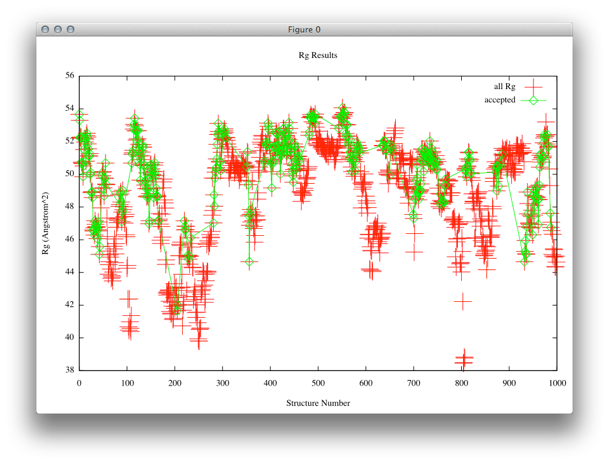Click the 'accepted' legend label
609x464 pixels.
pyautogui.click(x=499, y=100)
